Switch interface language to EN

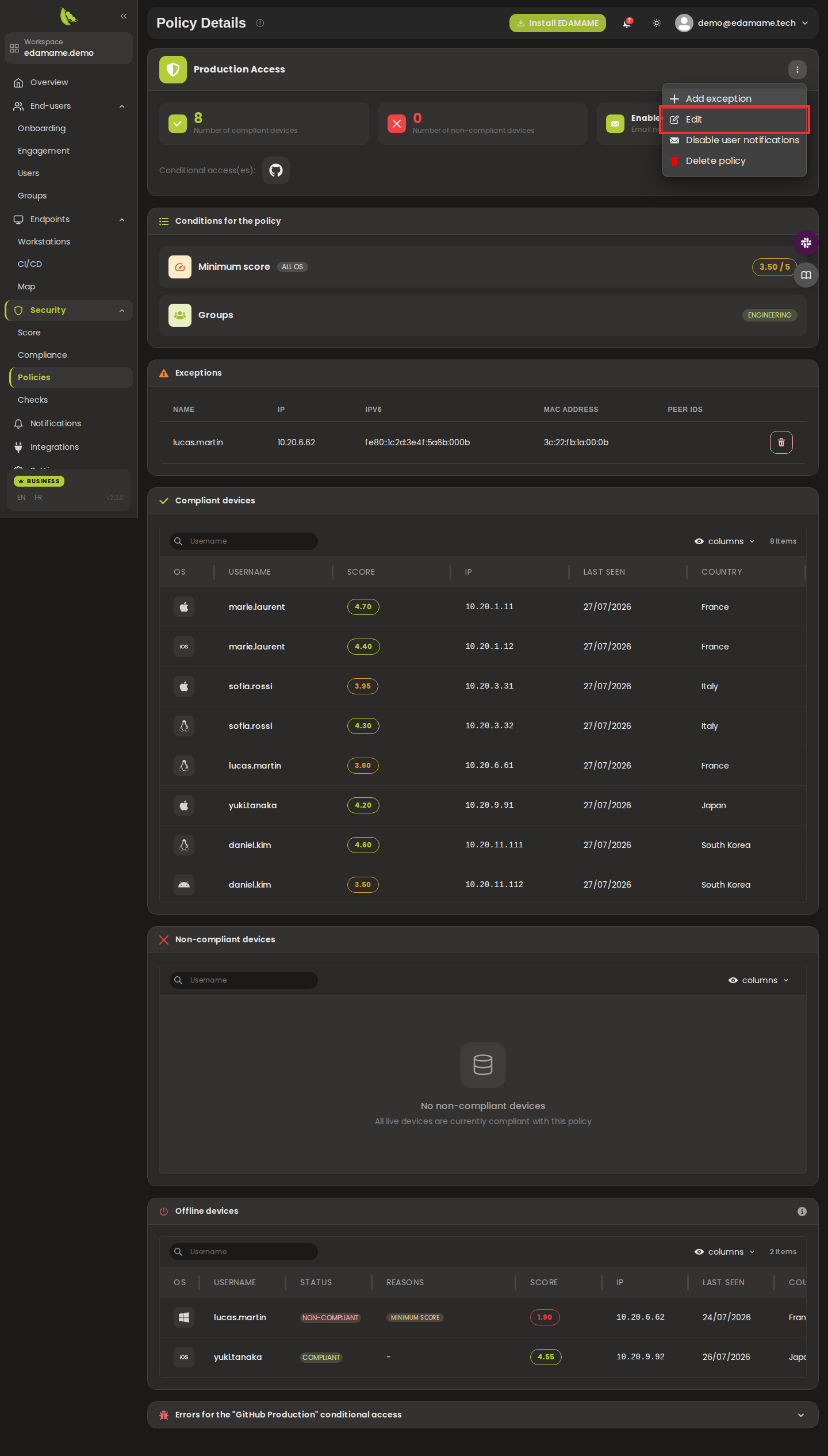coord(21,498)
